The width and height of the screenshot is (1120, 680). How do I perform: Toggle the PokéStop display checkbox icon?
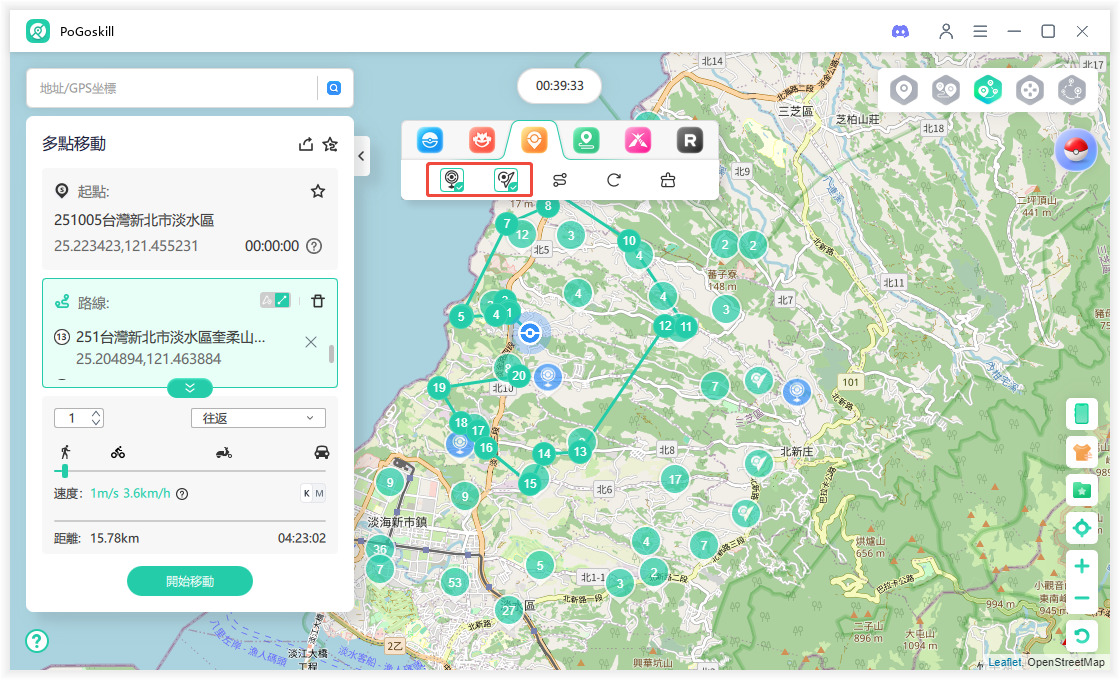coord(453,179)
